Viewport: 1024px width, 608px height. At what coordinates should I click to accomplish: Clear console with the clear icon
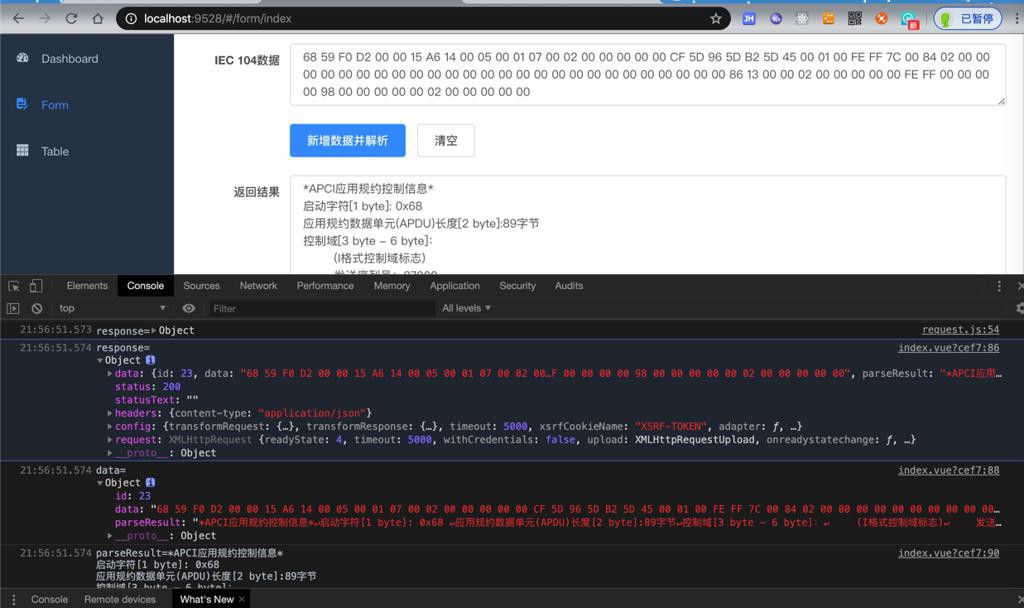[37, 308]
